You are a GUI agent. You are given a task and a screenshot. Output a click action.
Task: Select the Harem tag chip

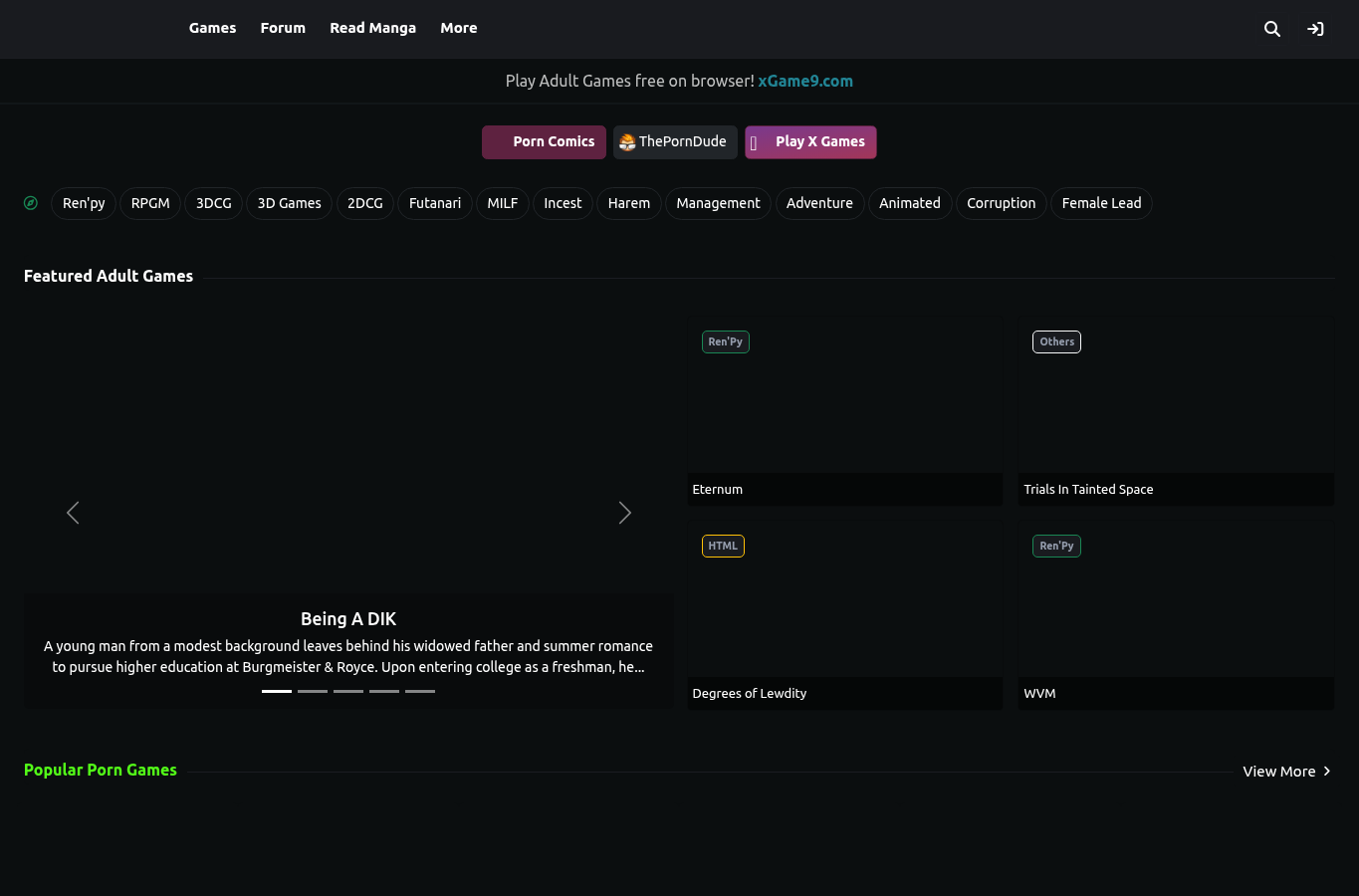[629, 203]
